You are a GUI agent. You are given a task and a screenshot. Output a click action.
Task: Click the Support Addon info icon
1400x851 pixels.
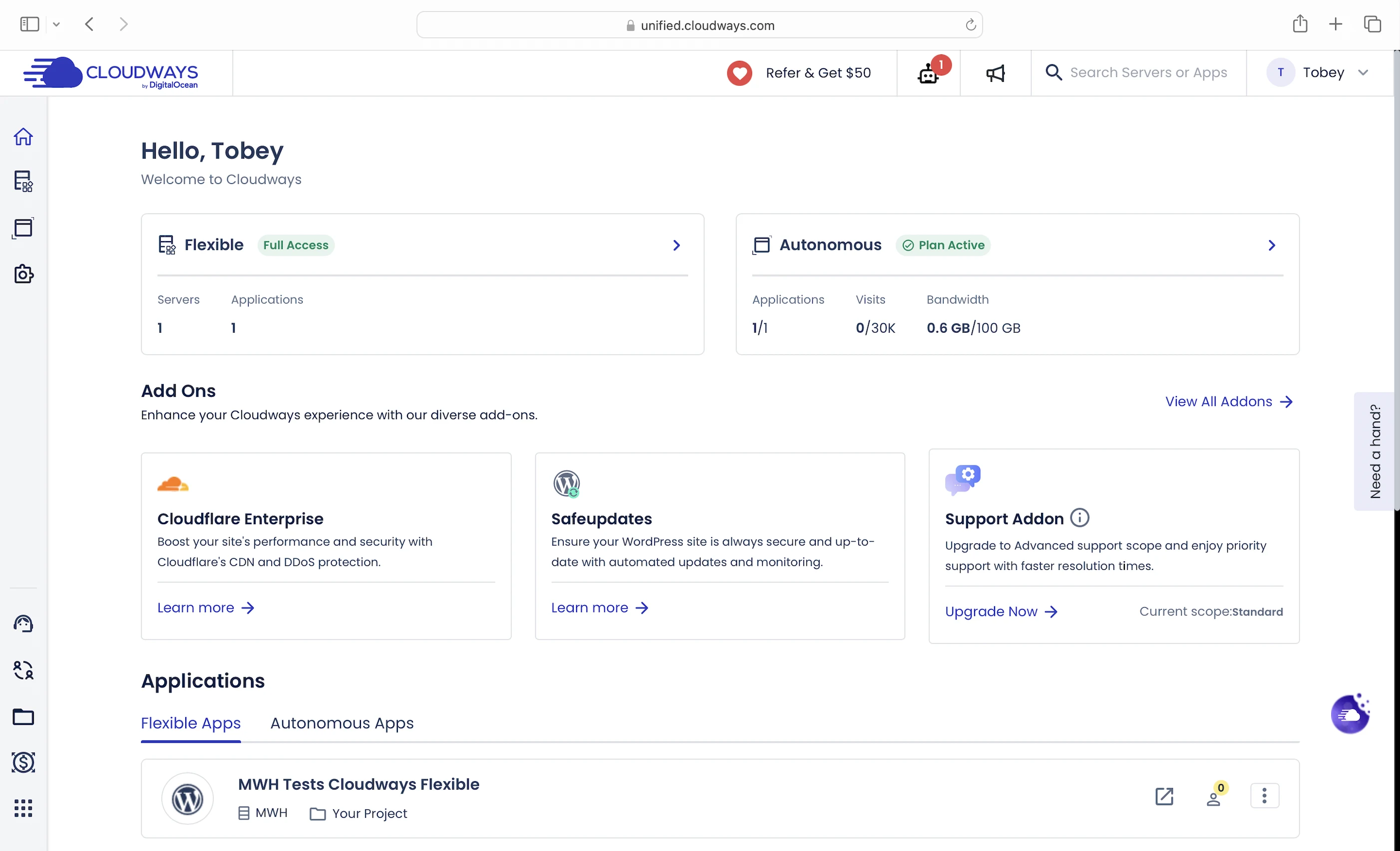point(1079,518)
